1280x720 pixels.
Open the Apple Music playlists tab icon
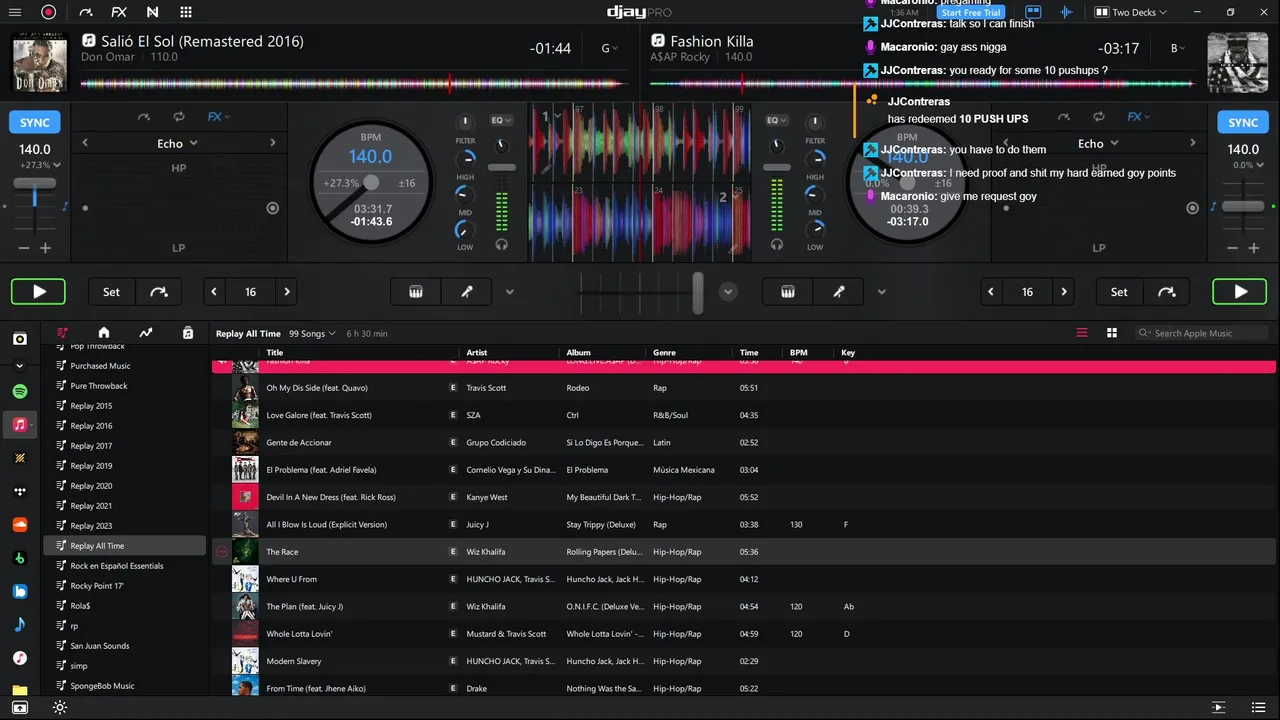(62, 333)
